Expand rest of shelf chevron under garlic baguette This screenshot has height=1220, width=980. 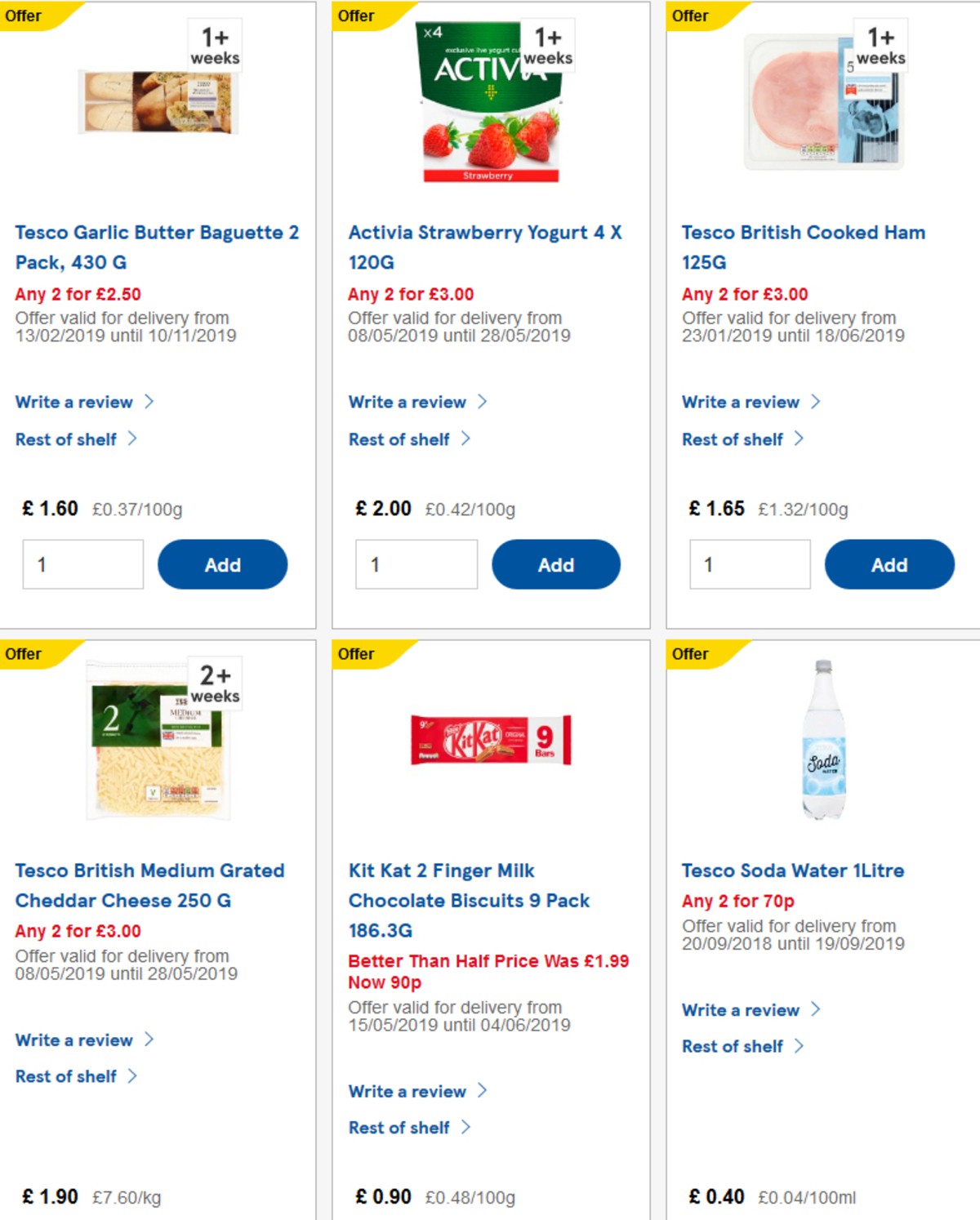[x=132, y=439]
